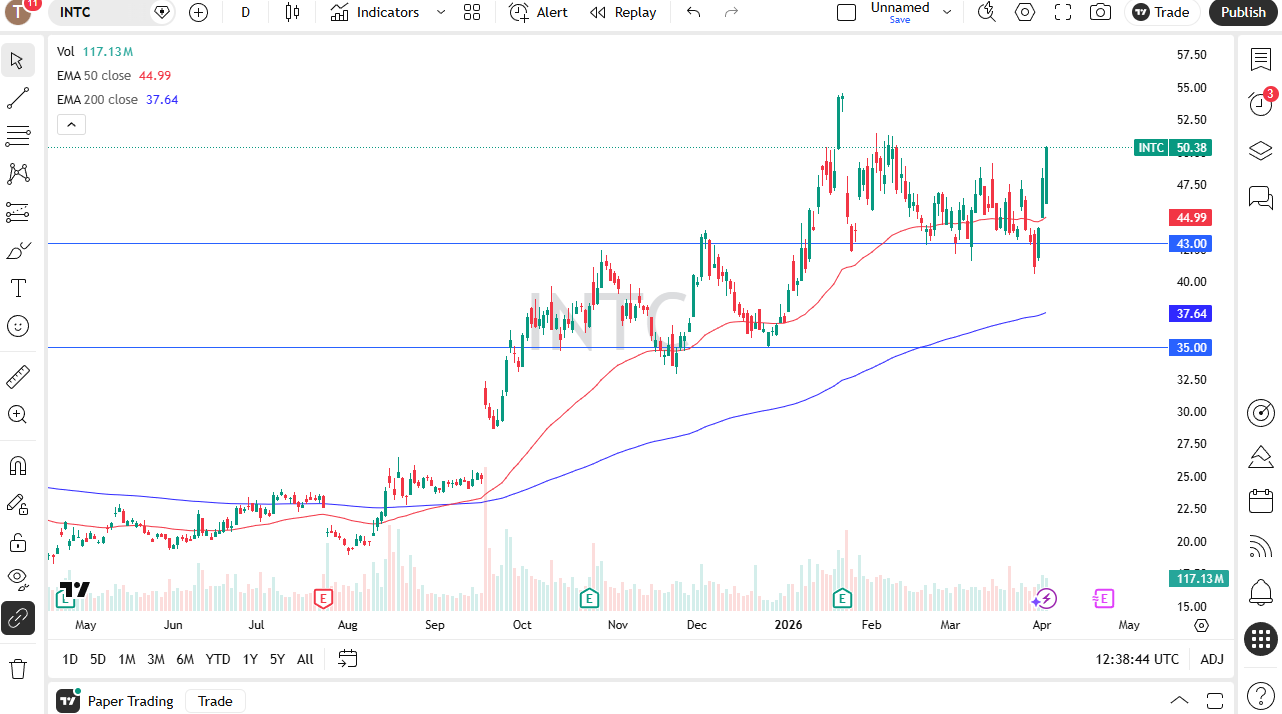Open time axis settings gear
Image resolution: width=1282 pixels, height=714 pixels.
(1201, 625)
